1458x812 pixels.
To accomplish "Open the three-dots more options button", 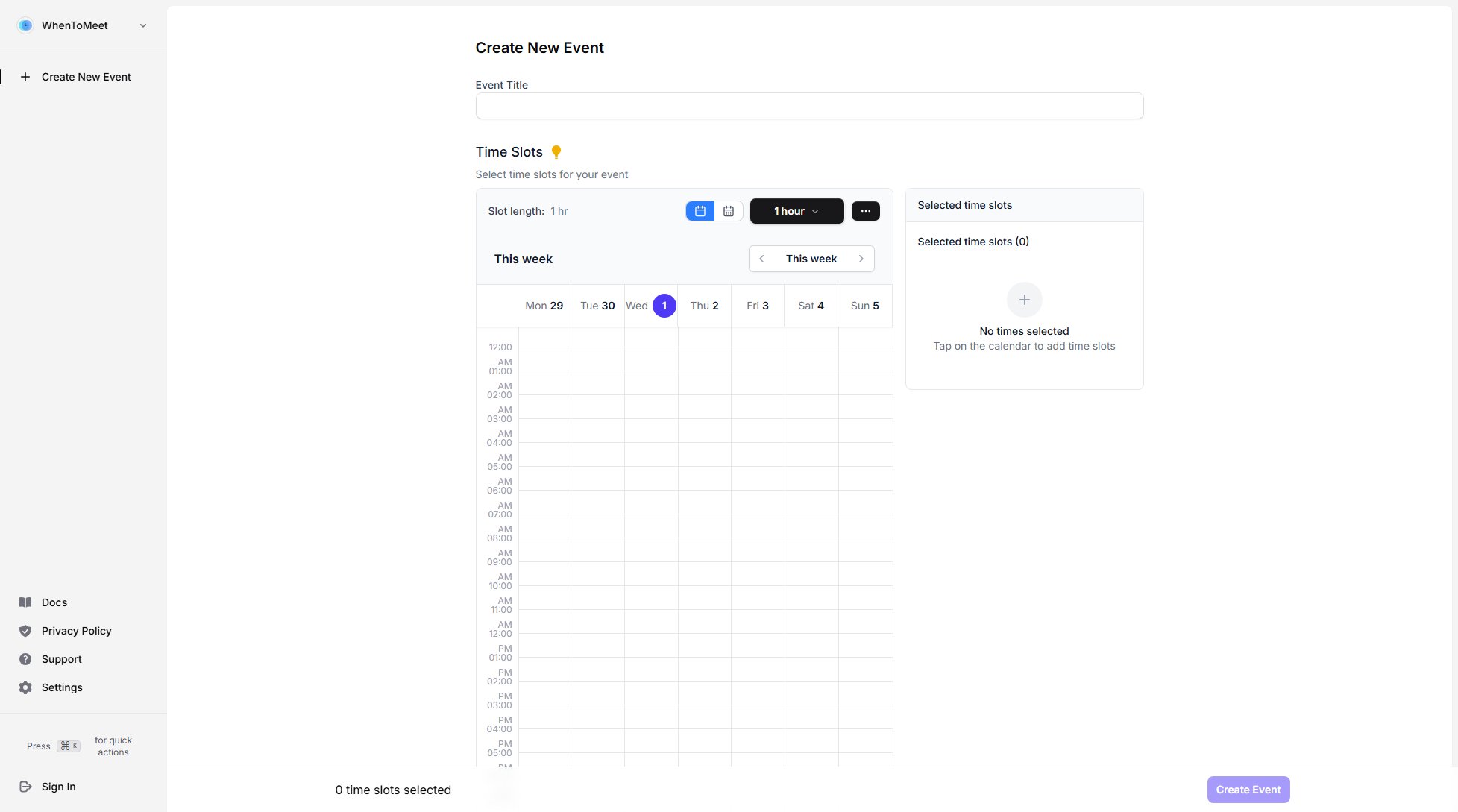I will (x=865, y=211).
